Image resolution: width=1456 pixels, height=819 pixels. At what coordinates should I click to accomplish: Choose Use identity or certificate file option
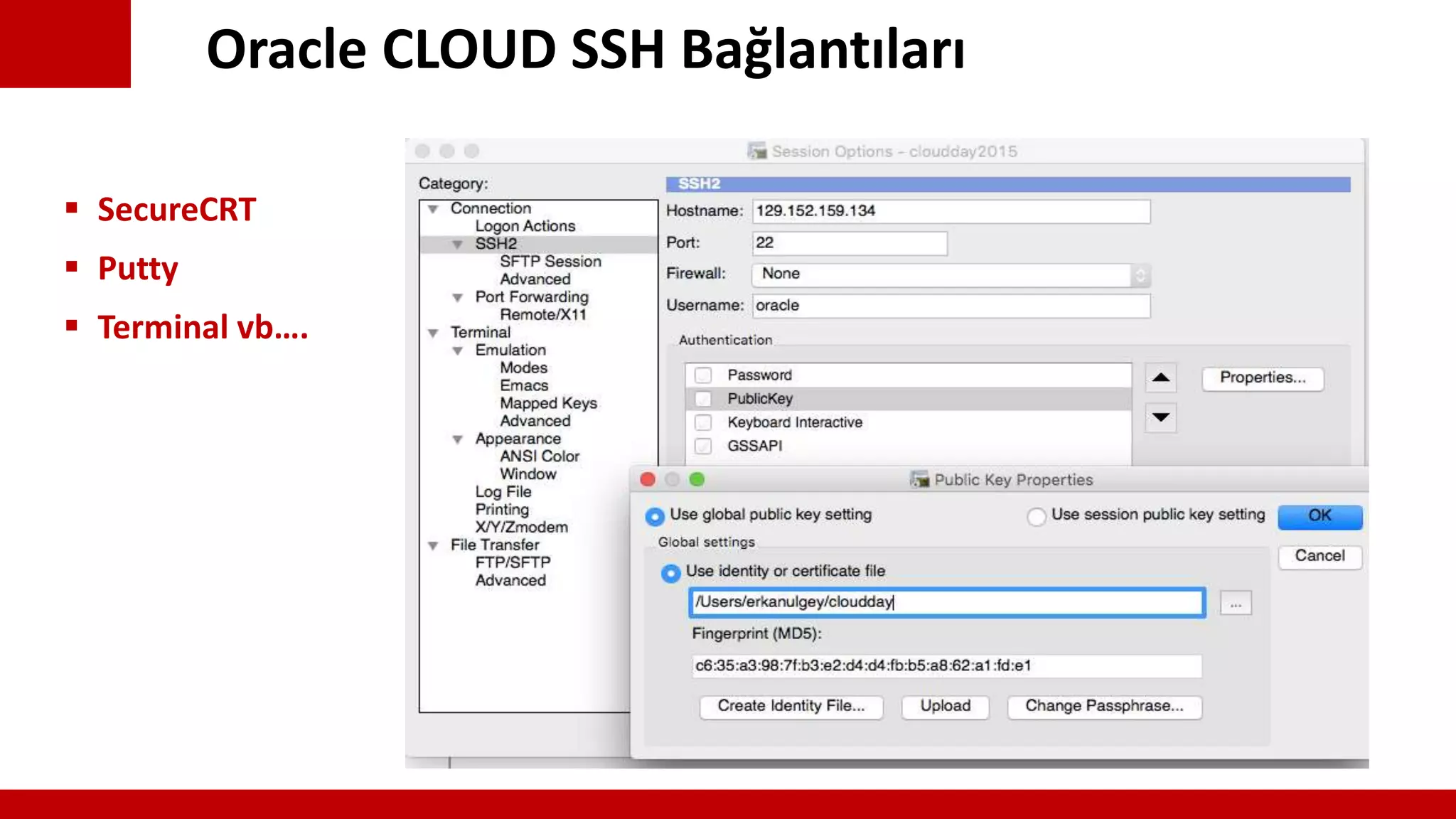670,573
